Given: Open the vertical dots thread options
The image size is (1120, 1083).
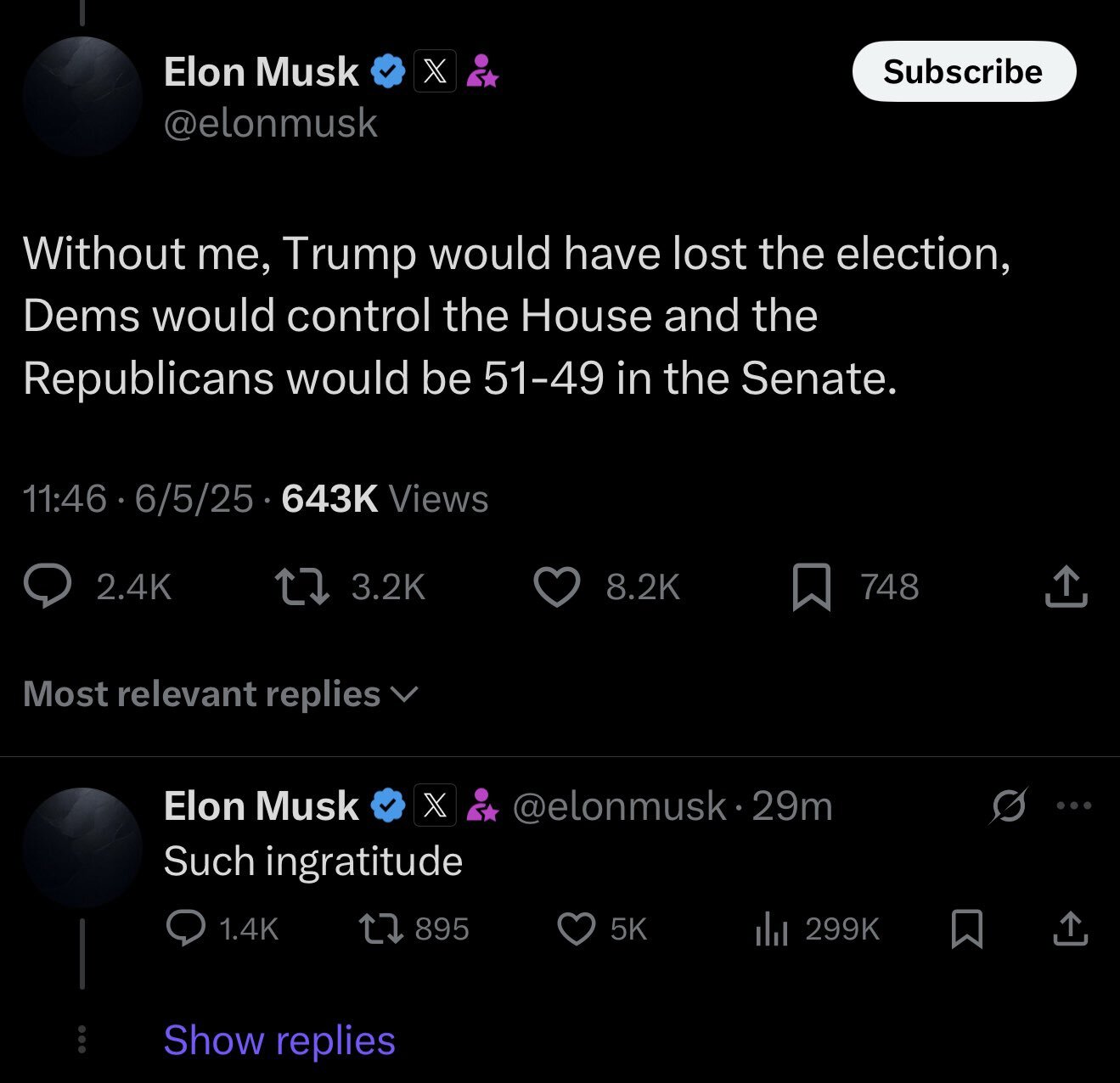Looking at the screenshot, I should pos(82,1040).
